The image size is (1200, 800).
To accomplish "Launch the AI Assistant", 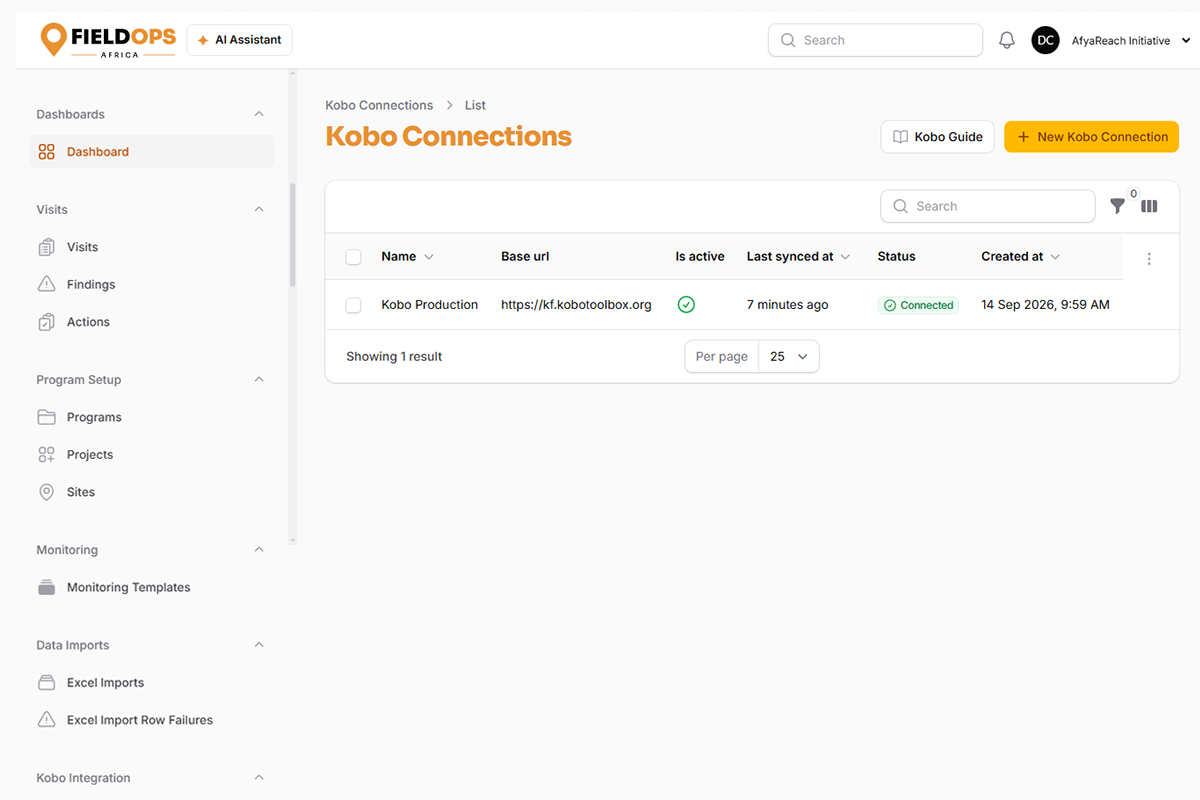I will click(x=240, y=40).
